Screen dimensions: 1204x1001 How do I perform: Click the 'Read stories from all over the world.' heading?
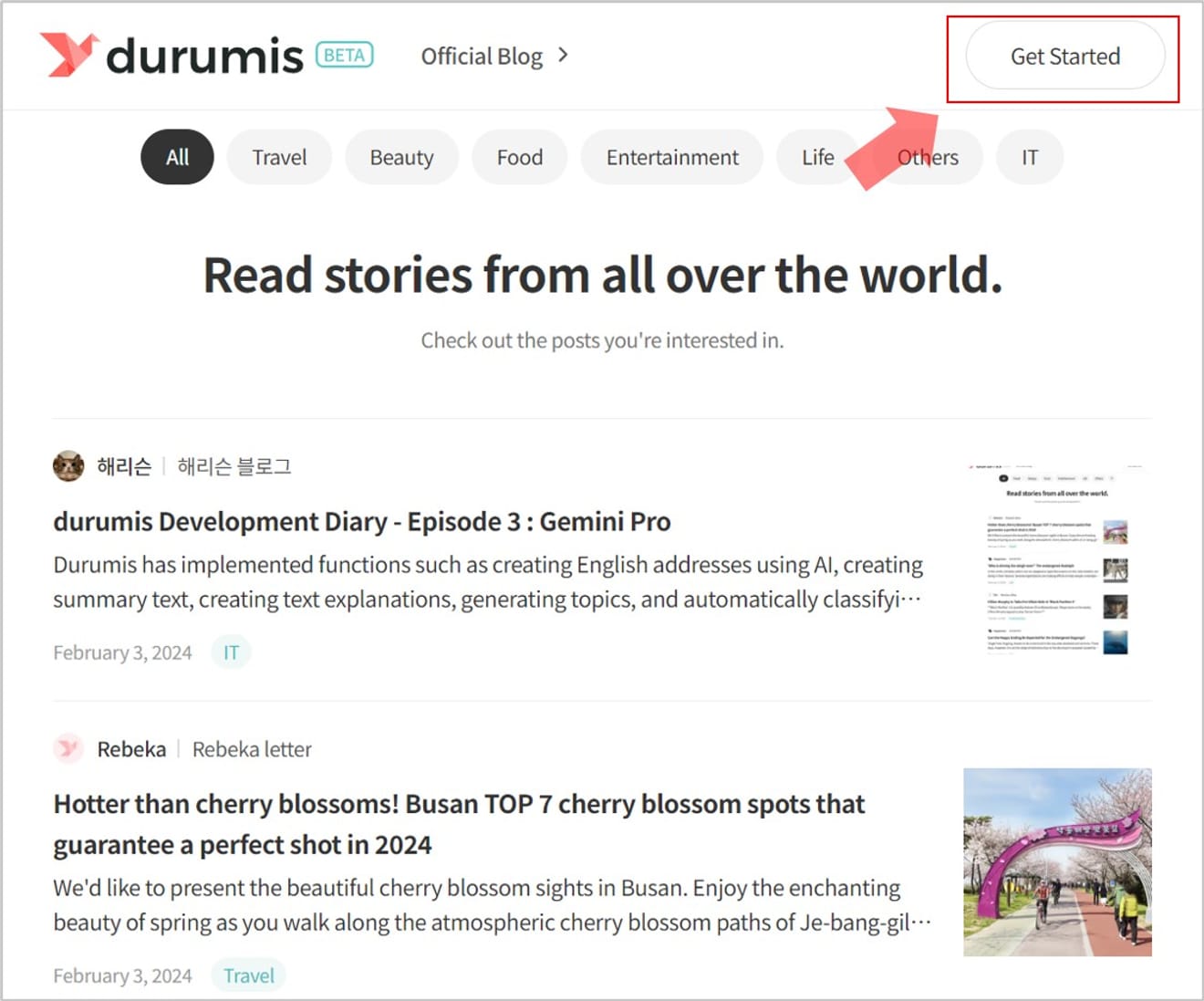pos(602,275)
